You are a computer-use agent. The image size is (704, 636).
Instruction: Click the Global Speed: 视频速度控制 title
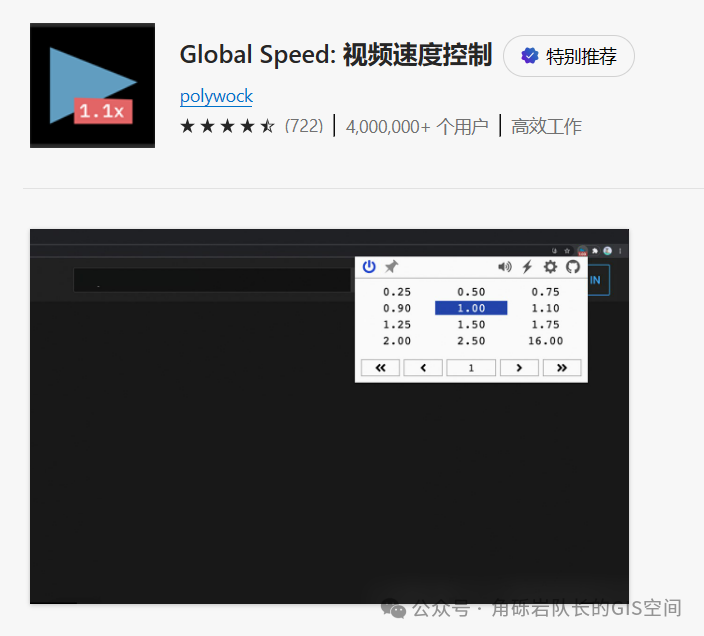[336, 55]
